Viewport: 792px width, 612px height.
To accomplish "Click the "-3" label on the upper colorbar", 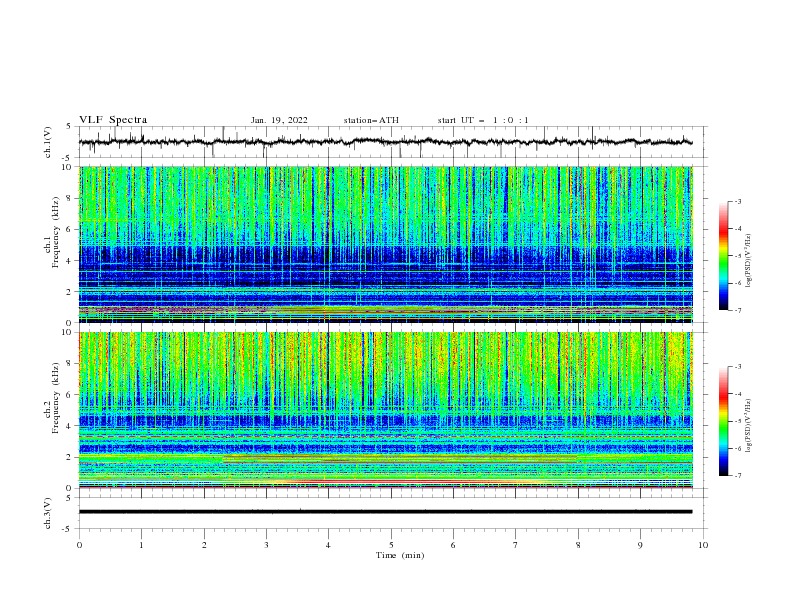I will click(x=737, y=201).
